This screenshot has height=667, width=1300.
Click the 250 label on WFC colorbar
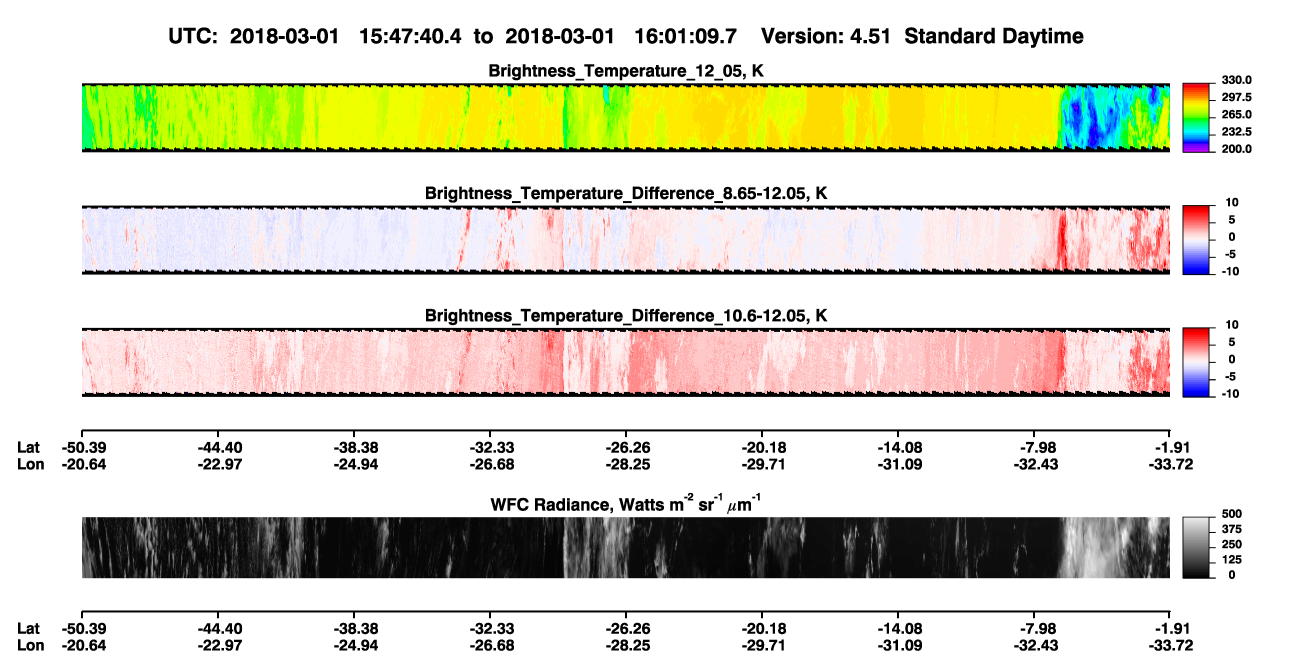(x=1230, y=545)
